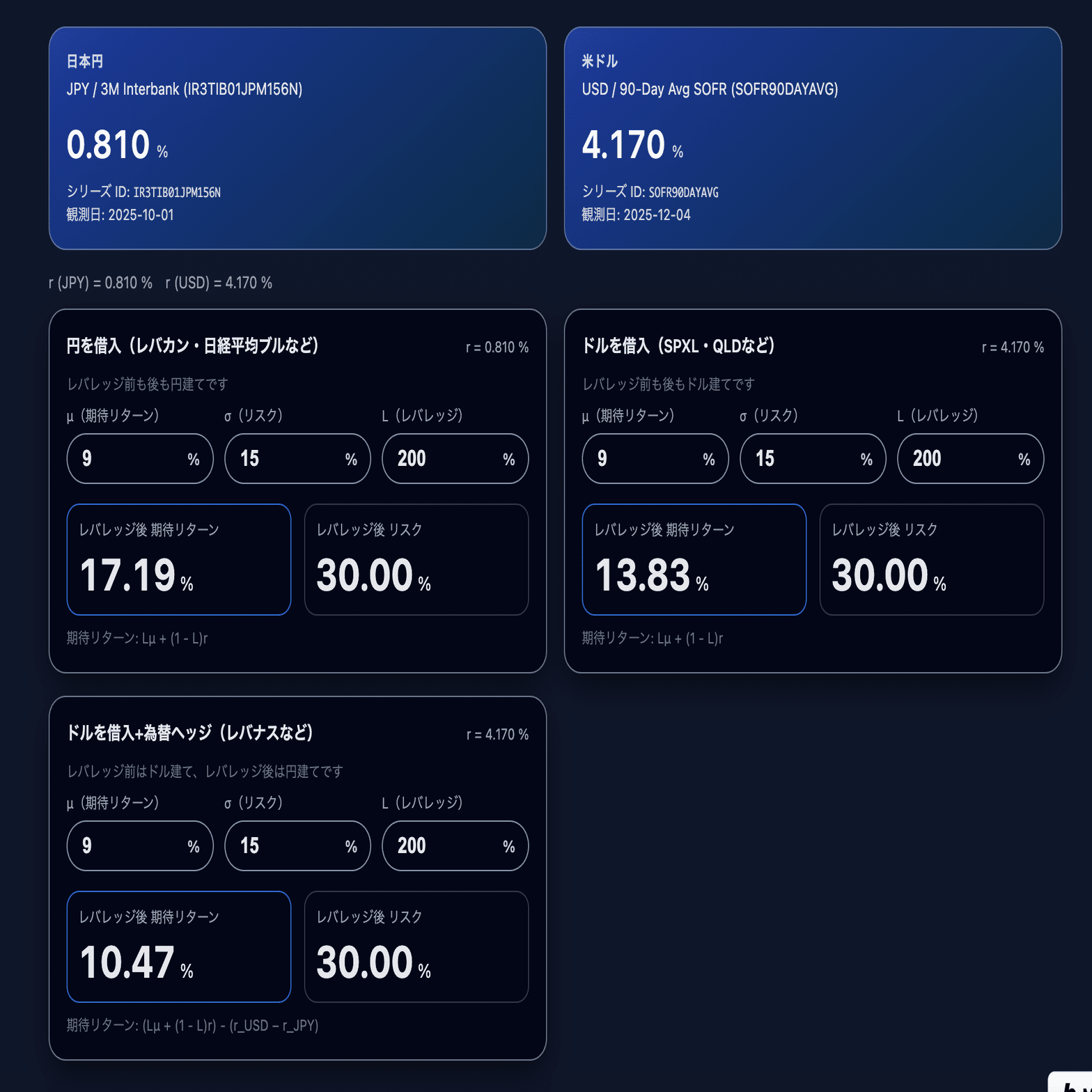
Task: Click the 'JPY / 3M Interbank (IR3TIB01JPM156N)' subtitle
Action: 185,89
